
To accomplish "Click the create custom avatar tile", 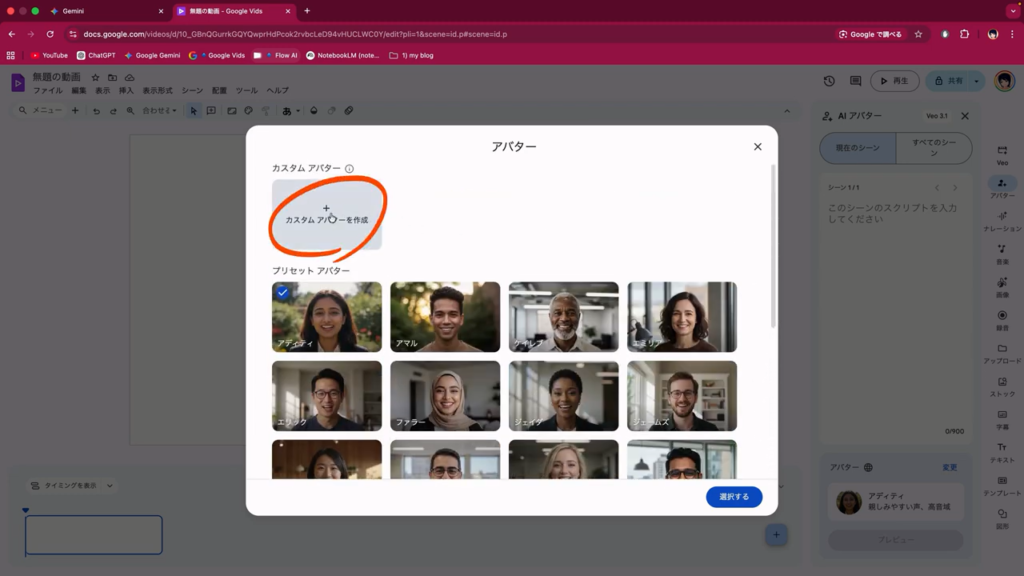I will [327, 214].
